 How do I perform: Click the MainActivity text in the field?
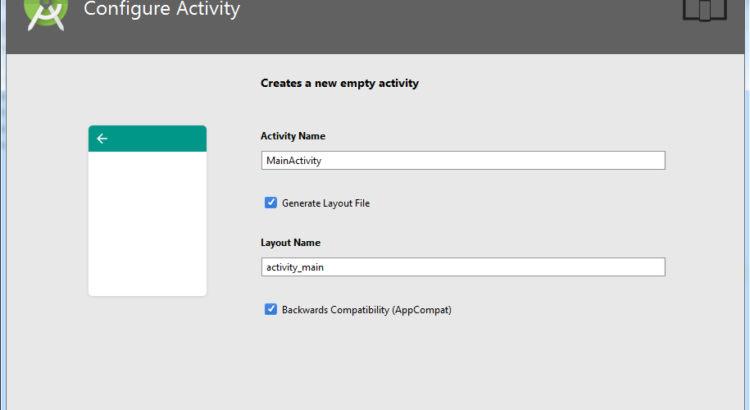click(x=293, y=160)
